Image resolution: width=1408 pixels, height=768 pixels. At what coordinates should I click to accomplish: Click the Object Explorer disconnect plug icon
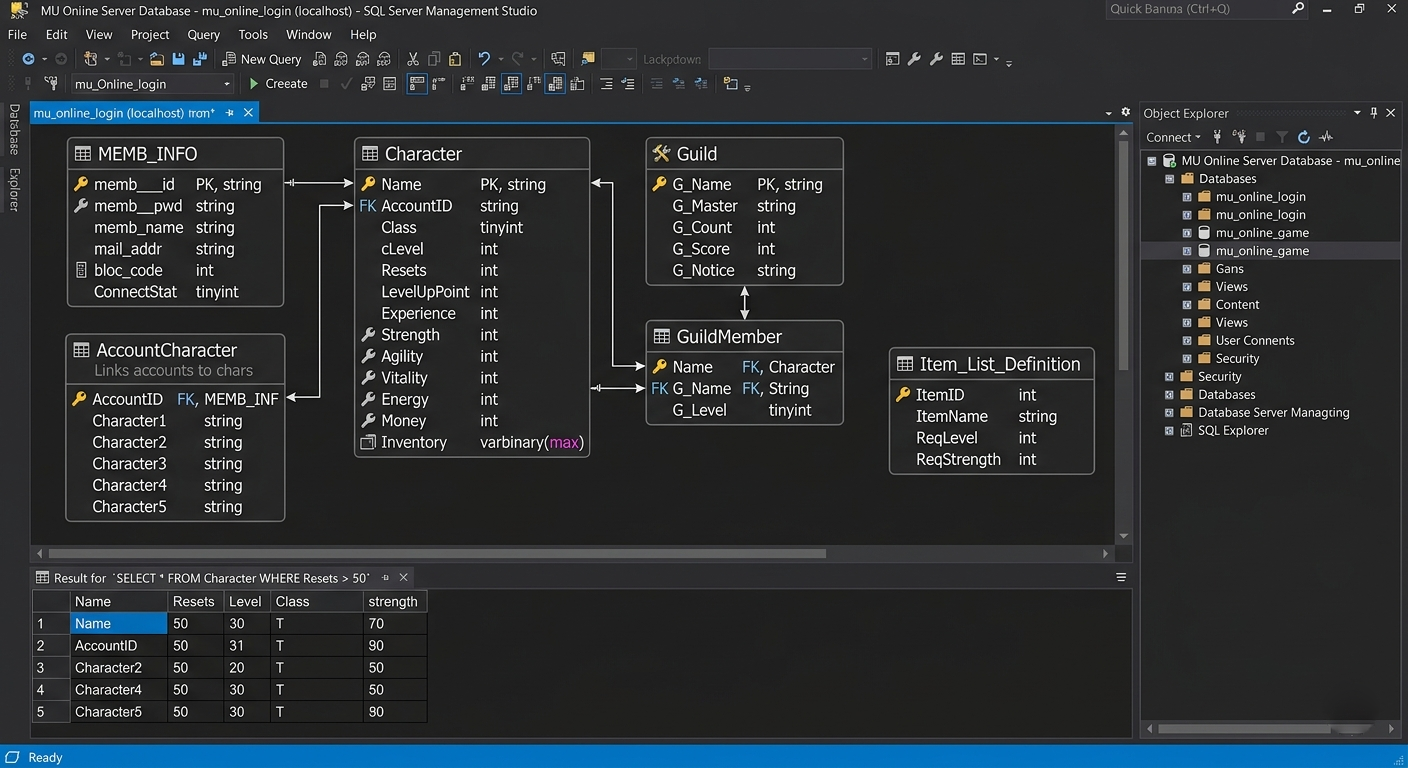[x=1239, y=137]
